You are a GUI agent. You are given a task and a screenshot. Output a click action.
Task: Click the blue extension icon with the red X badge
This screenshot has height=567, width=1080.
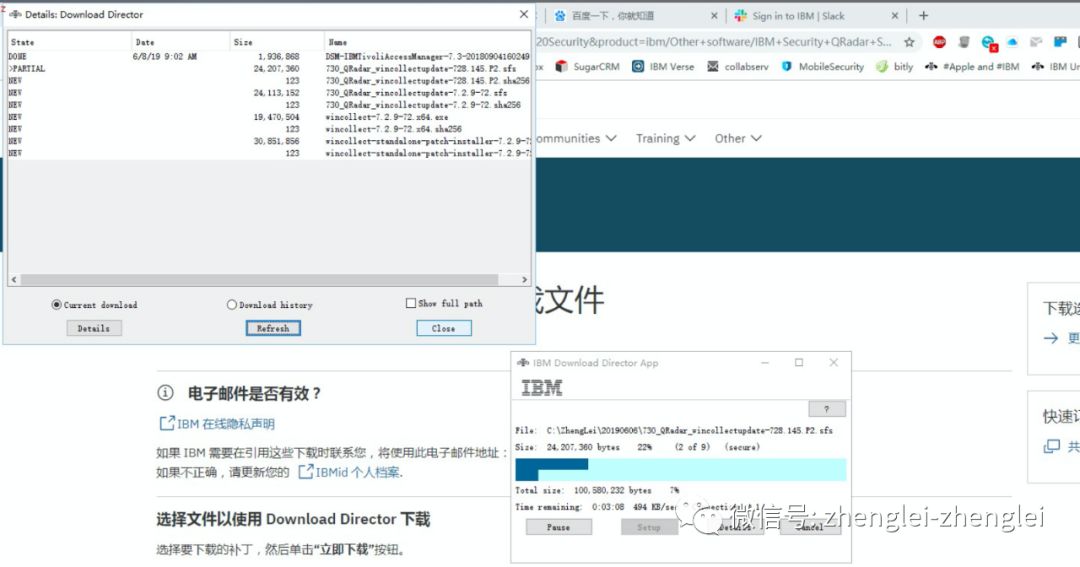(989, 43)
